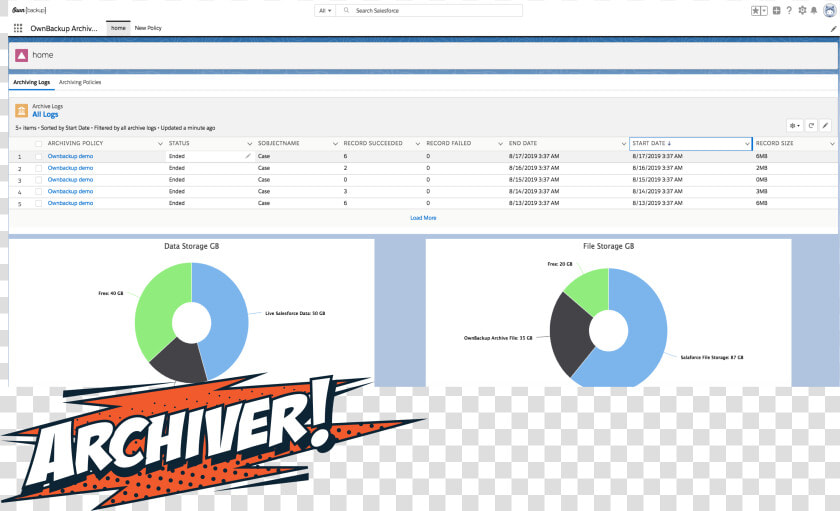
Task: Open Ownbackup demo link in row 4
Action: pos(70,191)
